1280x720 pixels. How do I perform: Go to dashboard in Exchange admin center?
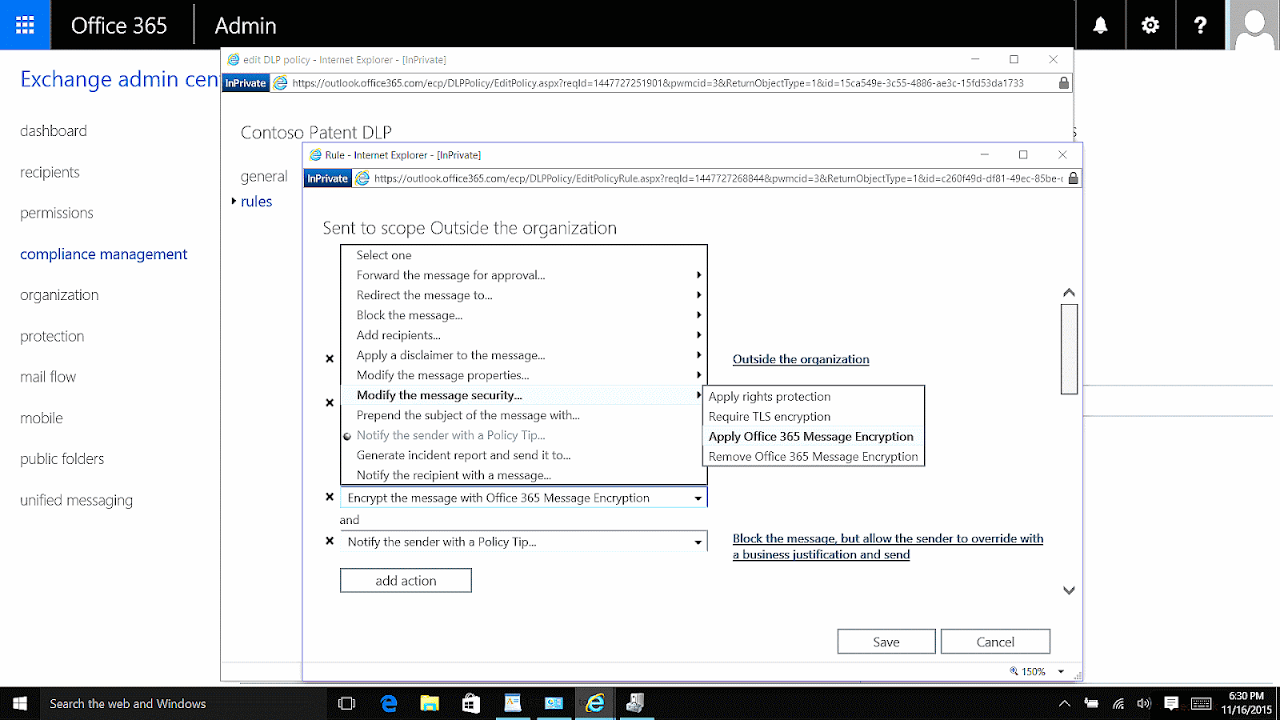click(x=53, y=131)
